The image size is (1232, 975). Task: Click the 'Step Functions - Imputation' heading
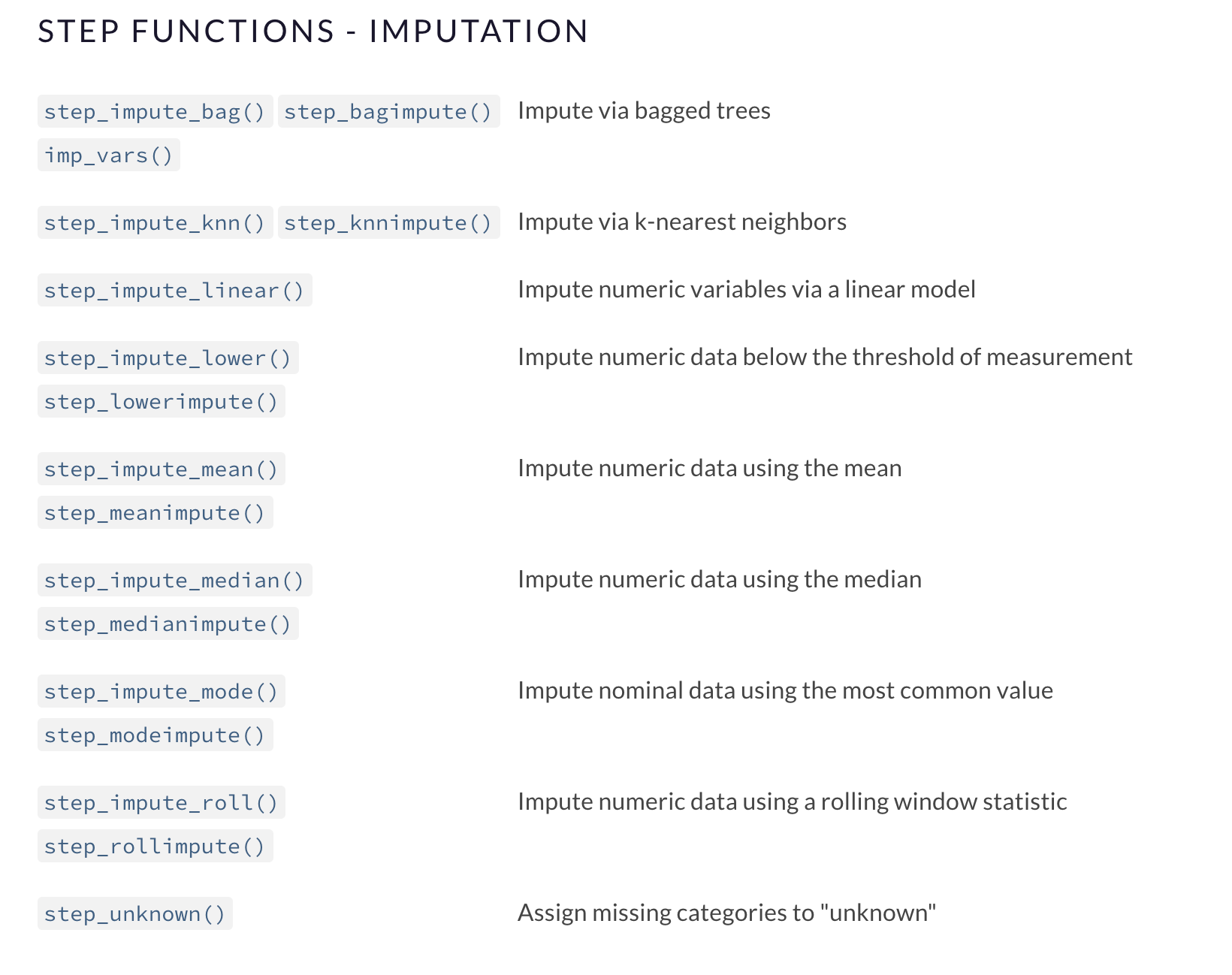(x=313, y=32)
